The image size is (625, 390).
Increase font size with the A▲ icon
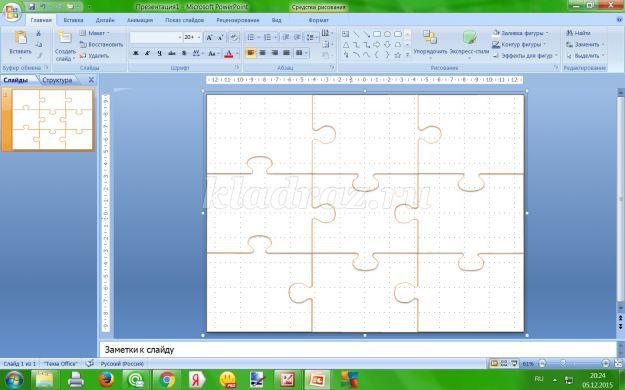point(209,37)
